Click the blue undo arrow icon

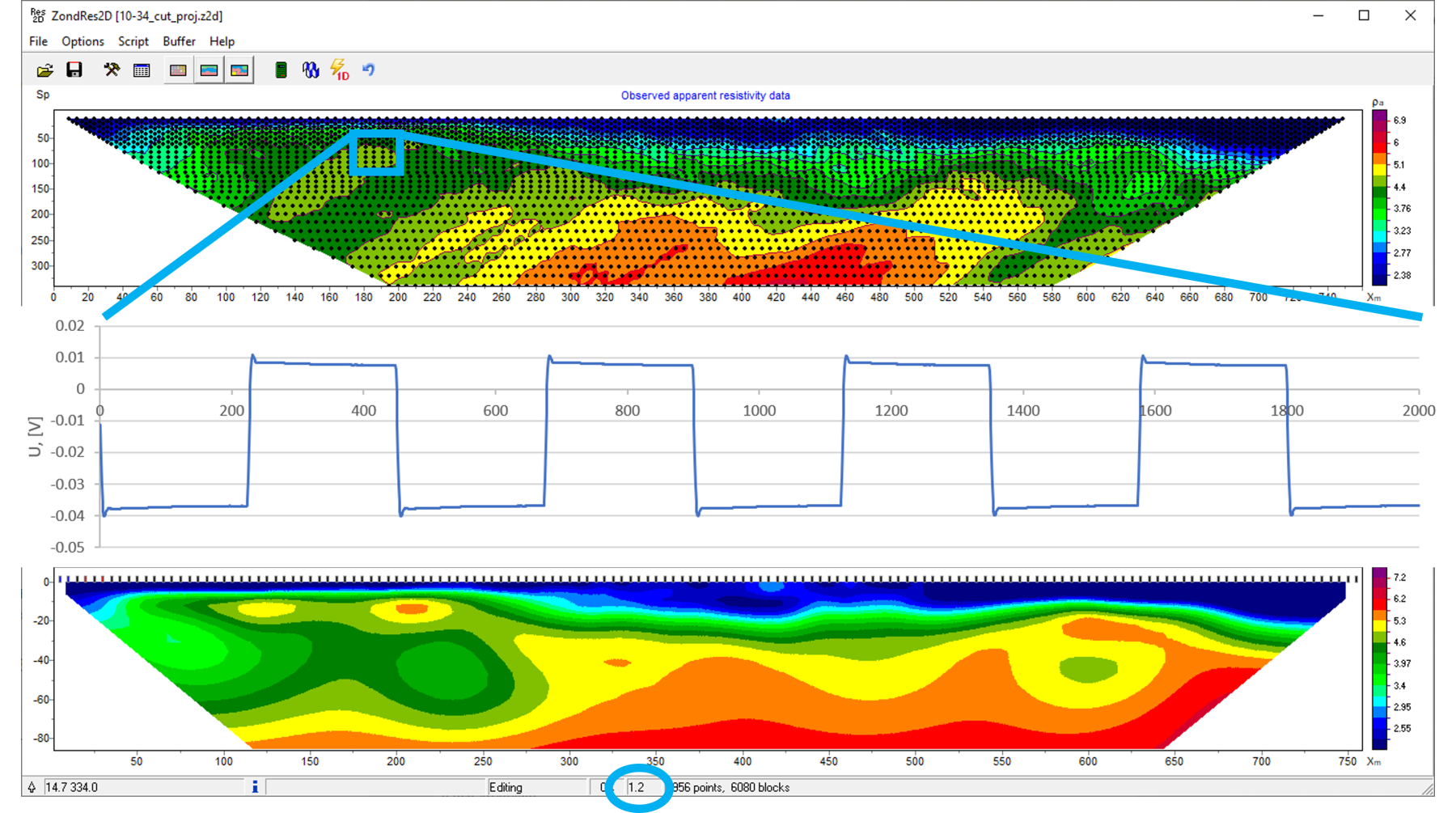[369, 70]
